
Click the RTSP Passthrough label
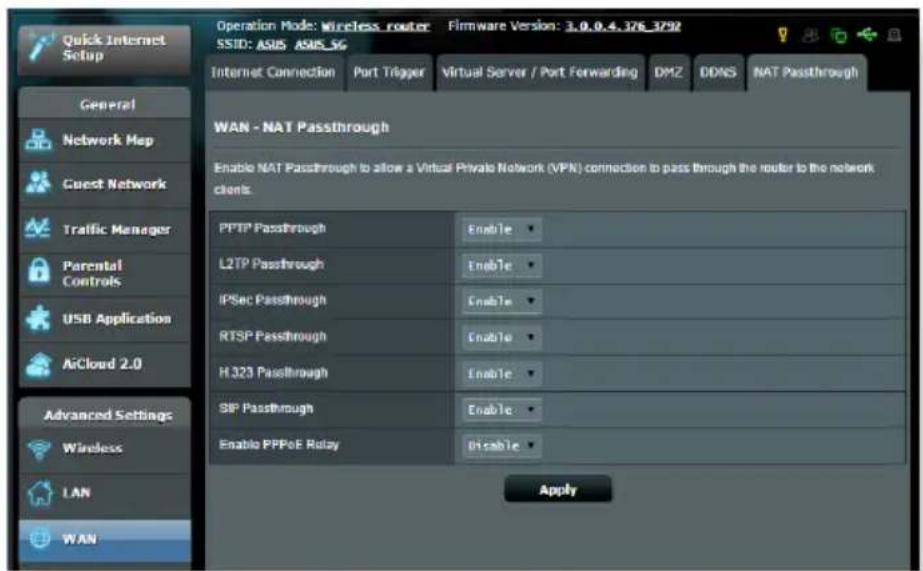coord(273,337)
